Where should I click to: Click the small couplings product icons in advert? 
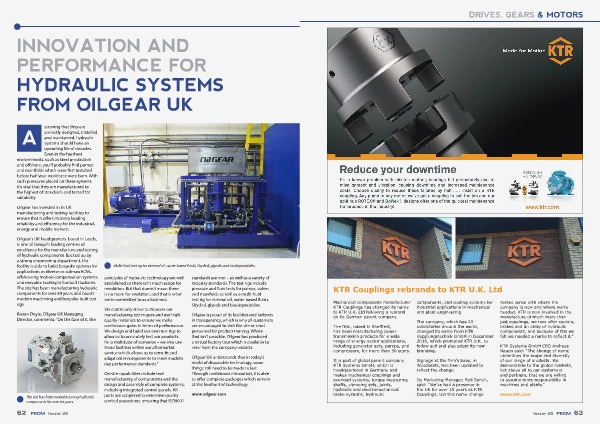525,188
